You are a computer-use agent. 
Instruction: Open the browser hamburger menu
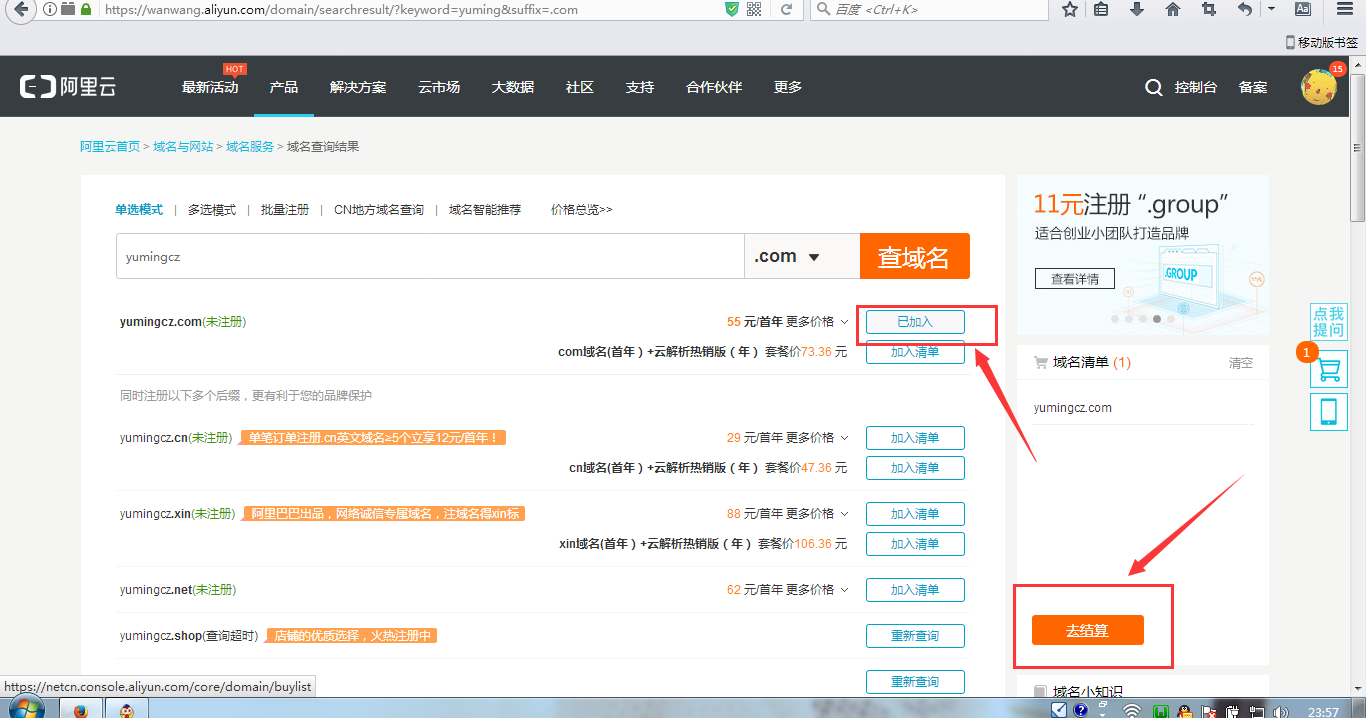click(1345, 9)
